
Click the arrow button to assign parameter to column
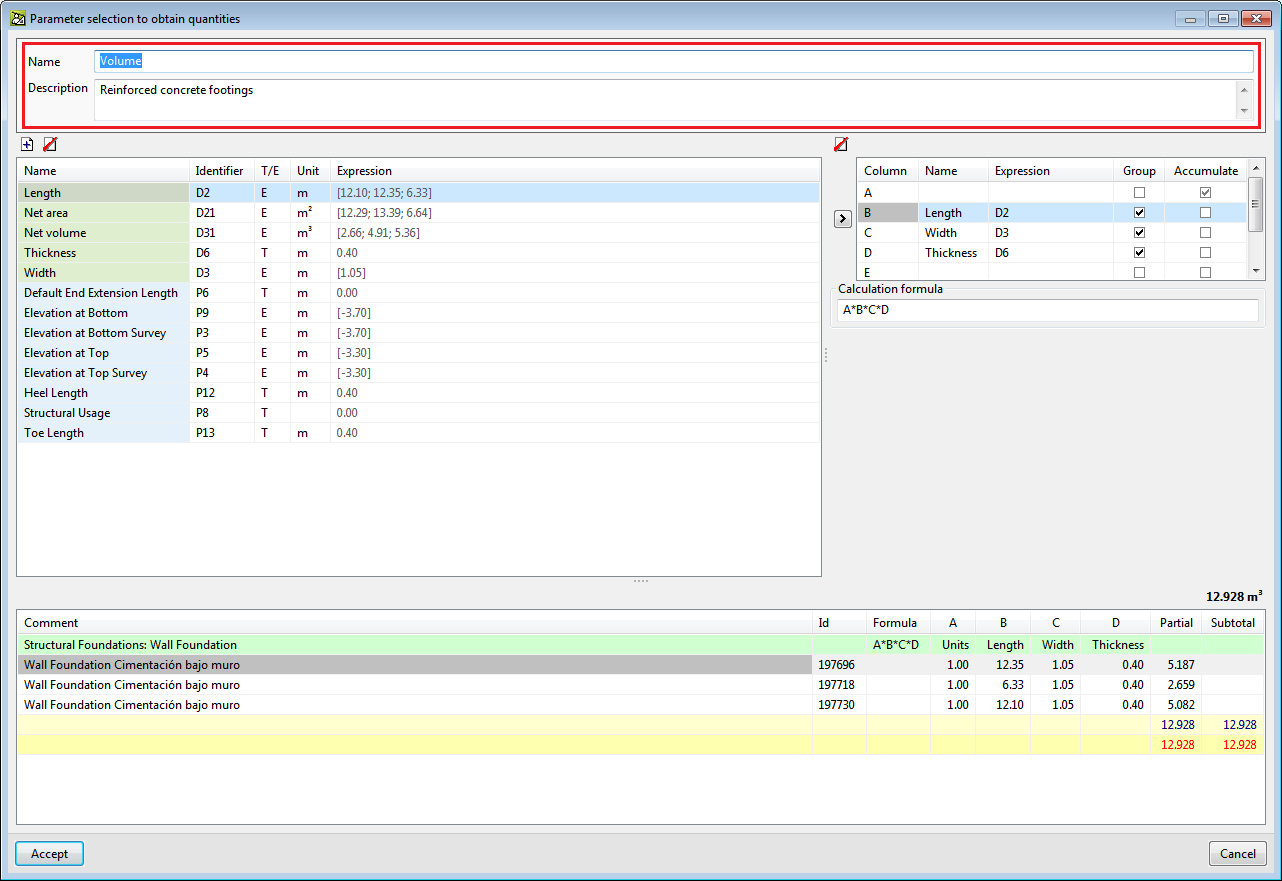click(842, 218)
